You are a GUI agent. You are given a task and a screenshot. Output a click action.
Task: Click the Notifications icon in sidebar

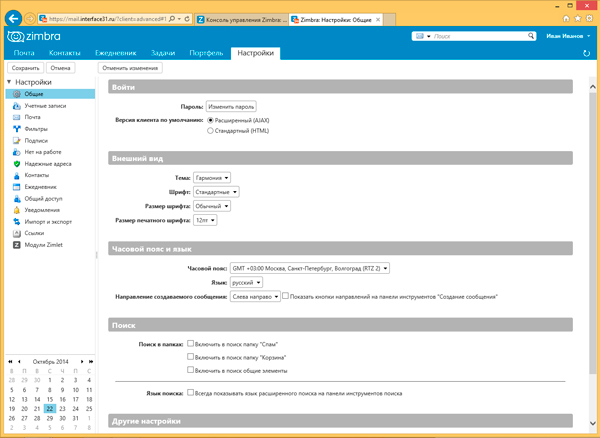coord(17,210)
